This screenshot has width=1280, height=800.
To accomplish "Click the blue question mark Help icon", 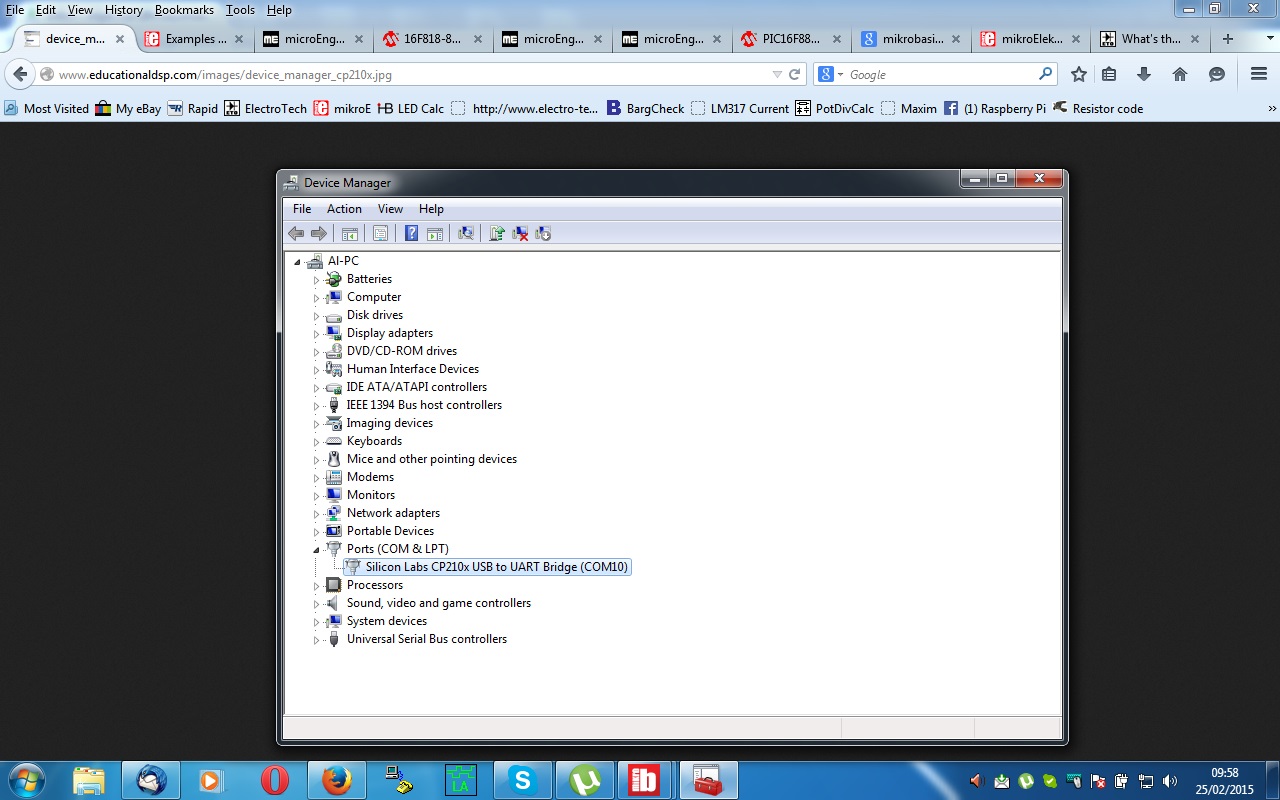I will (411, 233).
